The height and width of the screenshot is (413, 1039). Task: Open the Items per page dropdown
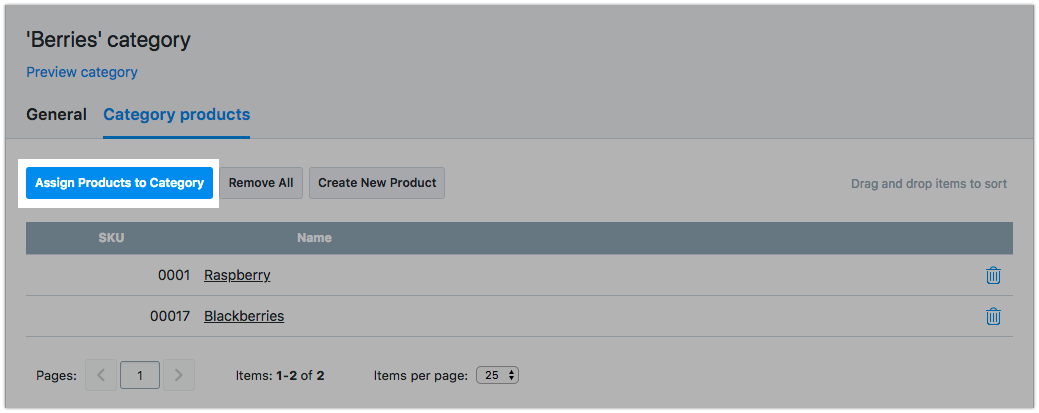coord(498,376)
